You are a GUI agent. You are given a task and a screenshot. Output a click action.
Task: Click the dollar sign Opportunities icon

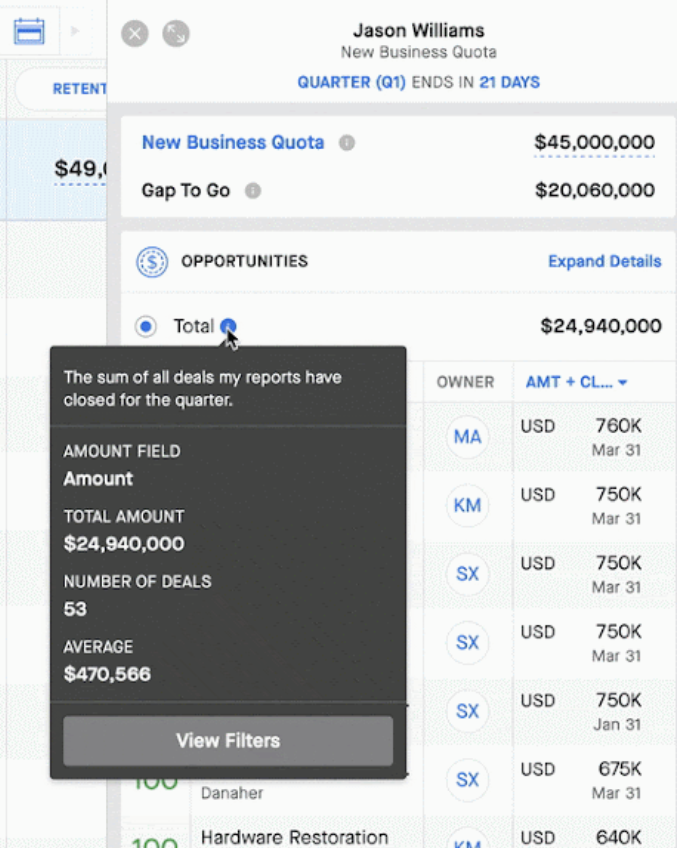pyautogui.click(x=152, y=262)
